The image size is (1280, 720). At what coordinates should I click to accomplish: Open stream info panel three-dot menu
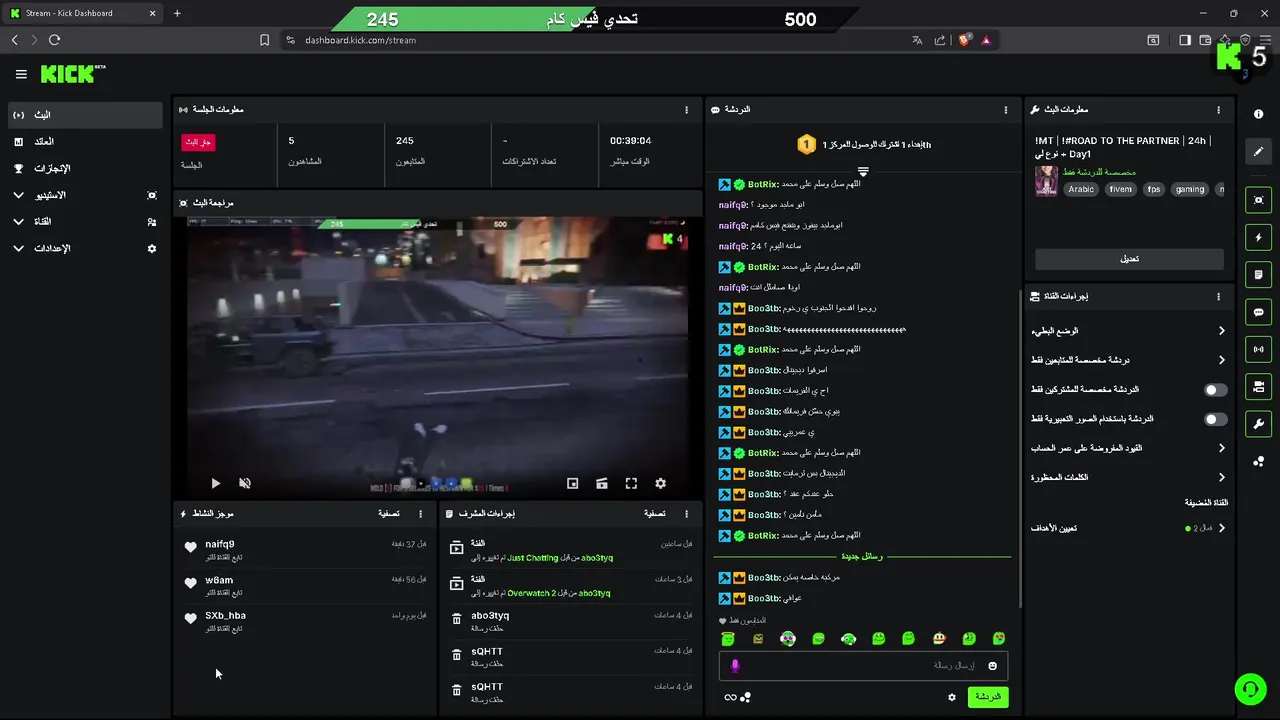(1218, 109)
